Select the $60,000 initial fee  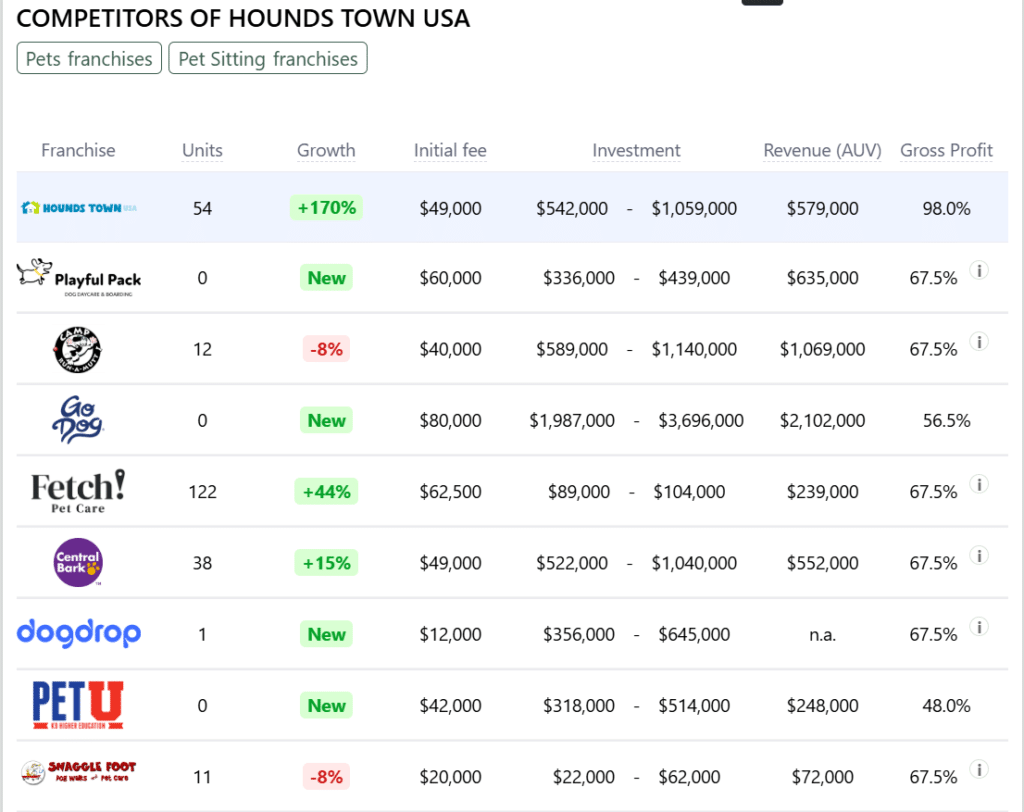(450, 278)
